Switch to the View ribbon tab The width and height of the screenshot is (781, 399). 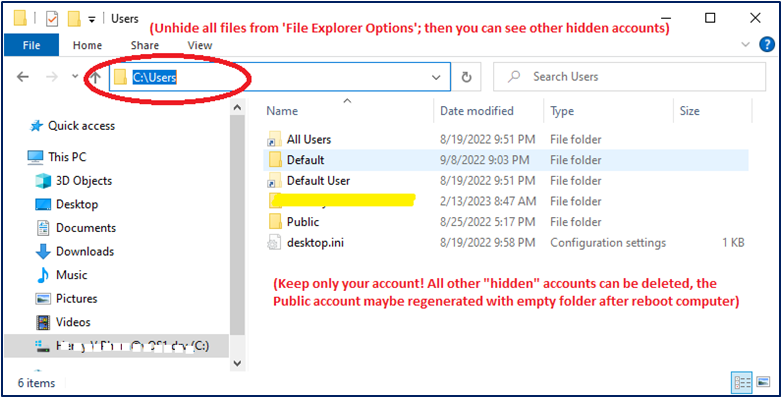coord(200,45)
